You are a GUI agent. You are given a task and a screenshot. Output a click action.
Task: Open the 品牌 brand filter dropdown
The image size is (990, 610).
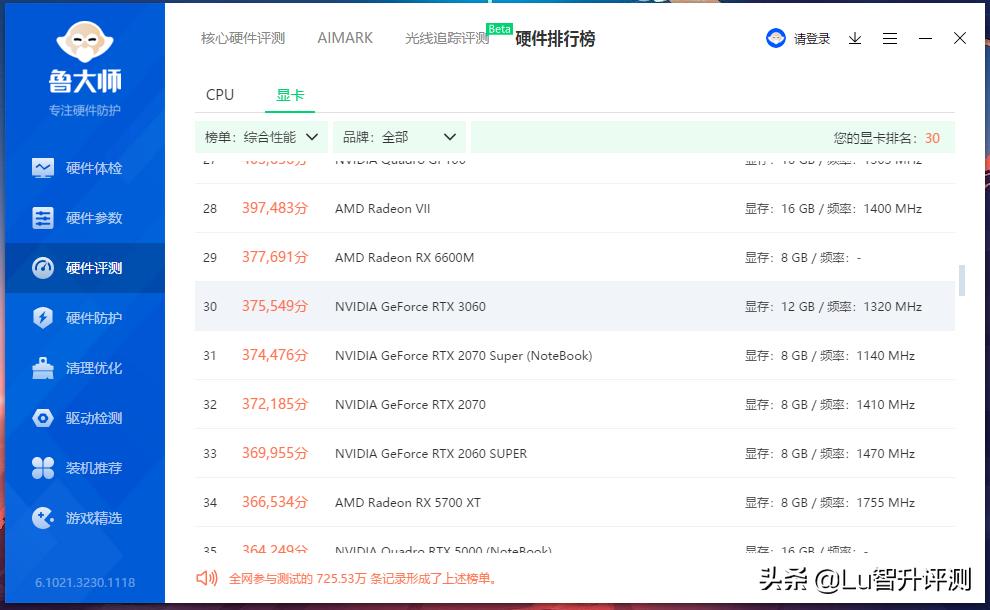(x=398, y=136)
